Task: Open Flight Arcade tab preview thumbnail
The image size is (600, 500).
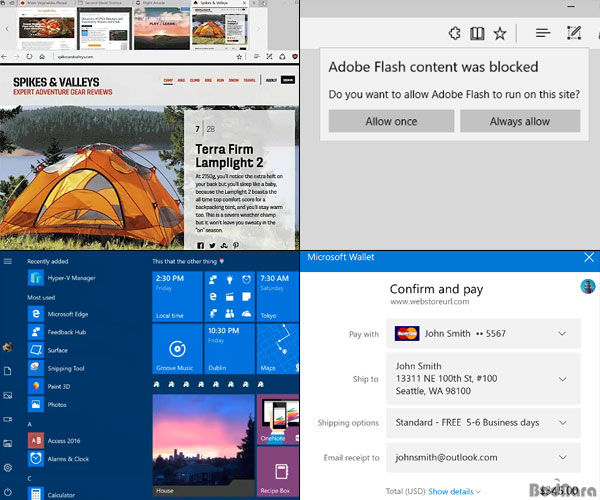Action: tap(161, 29)
